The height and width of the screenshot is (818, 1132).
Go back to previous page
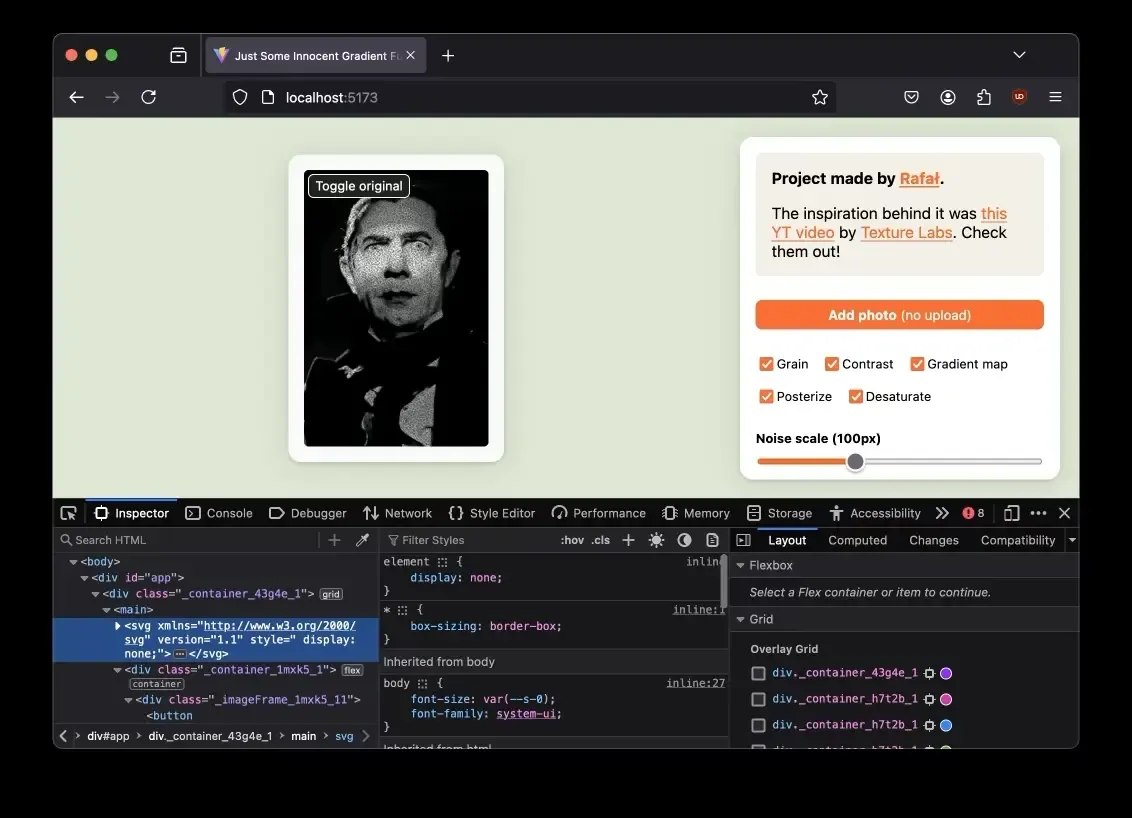coord(77,97)
